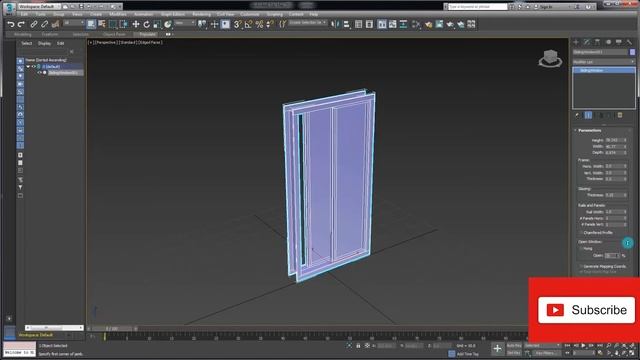Click the Sign In button
Screen dimensions: 640x360
tap(545, 7)
